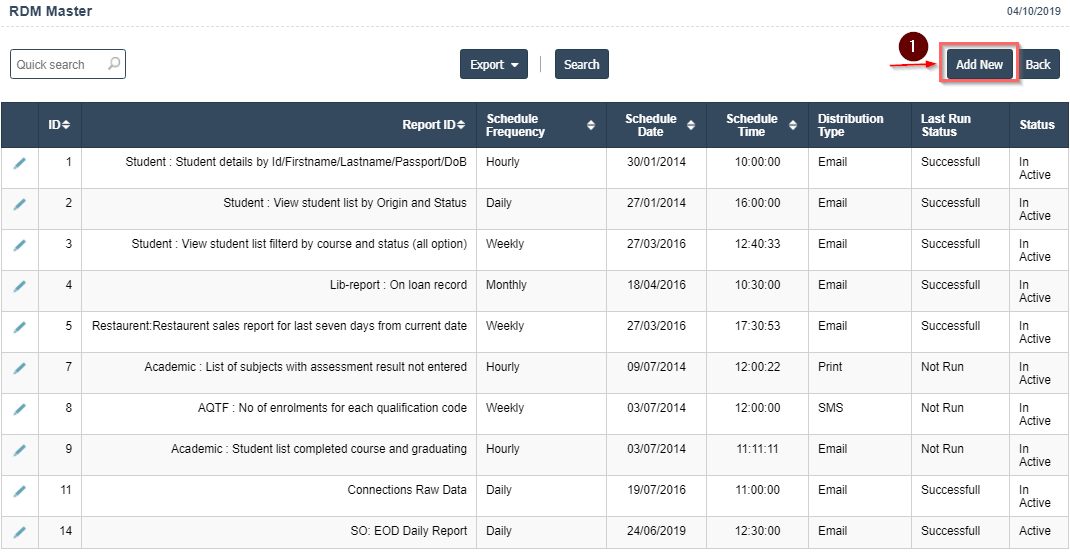Edit the AQTF enrolments report row
The image size is (1070, 552).
click(x=19, y=409)
